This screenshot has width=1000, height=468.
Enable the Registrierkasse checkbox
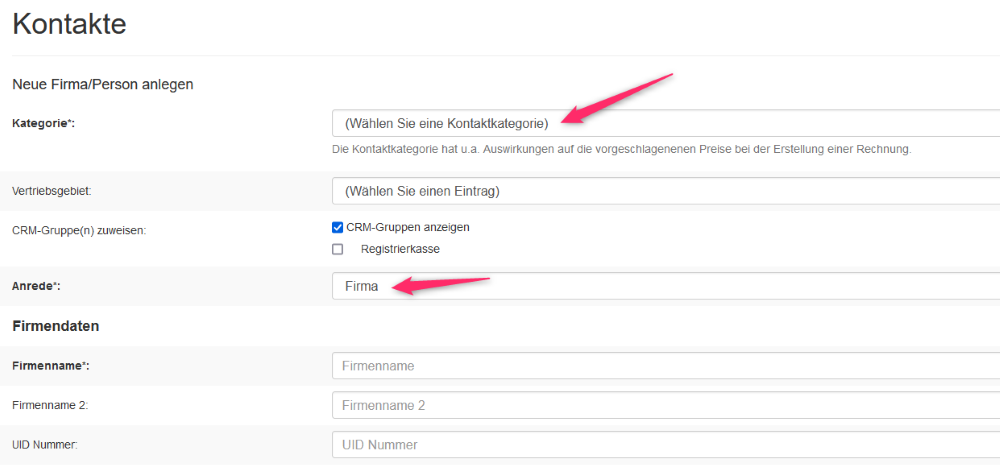pos(338,249)
